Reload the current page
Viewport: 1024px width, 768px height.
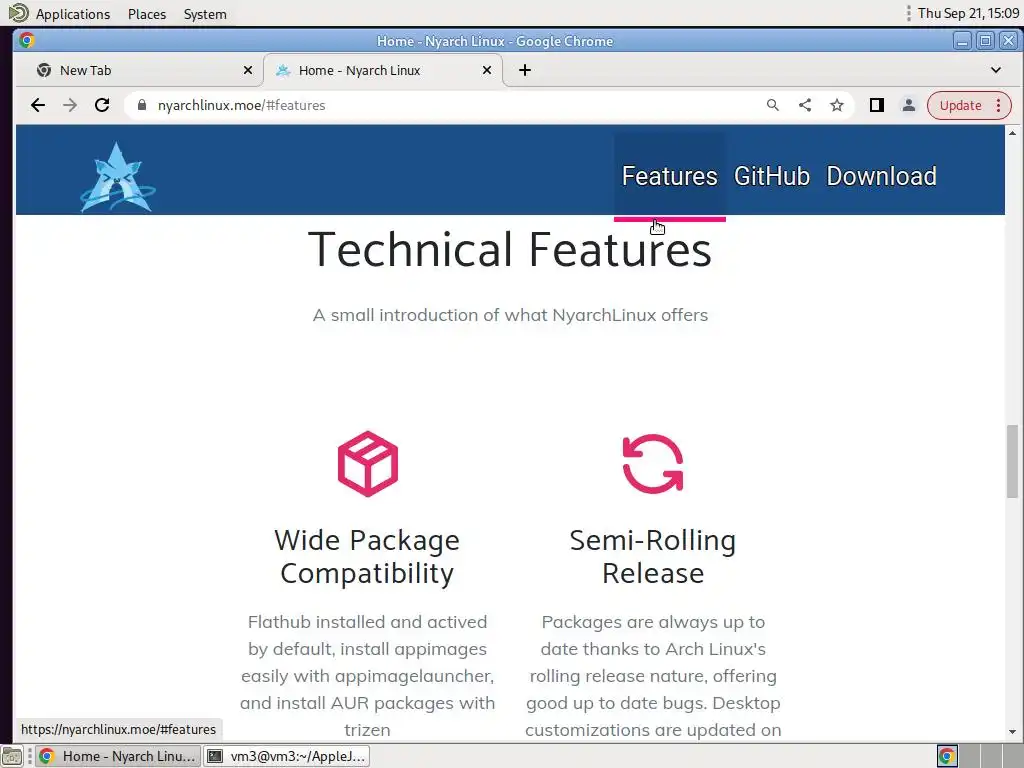(x=102, y=105)
